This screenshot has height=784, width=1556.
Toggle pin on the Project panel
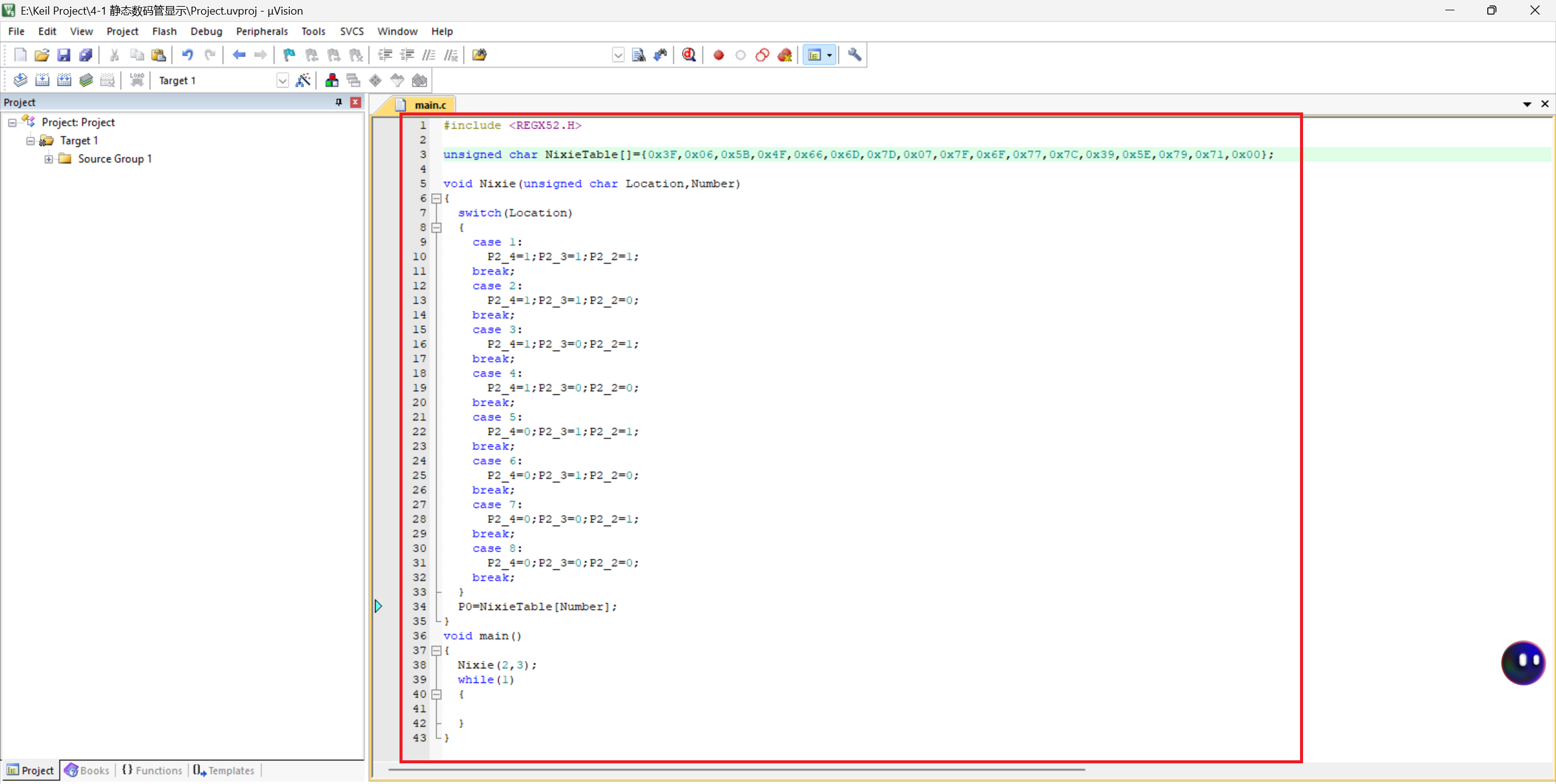point(339,102)
